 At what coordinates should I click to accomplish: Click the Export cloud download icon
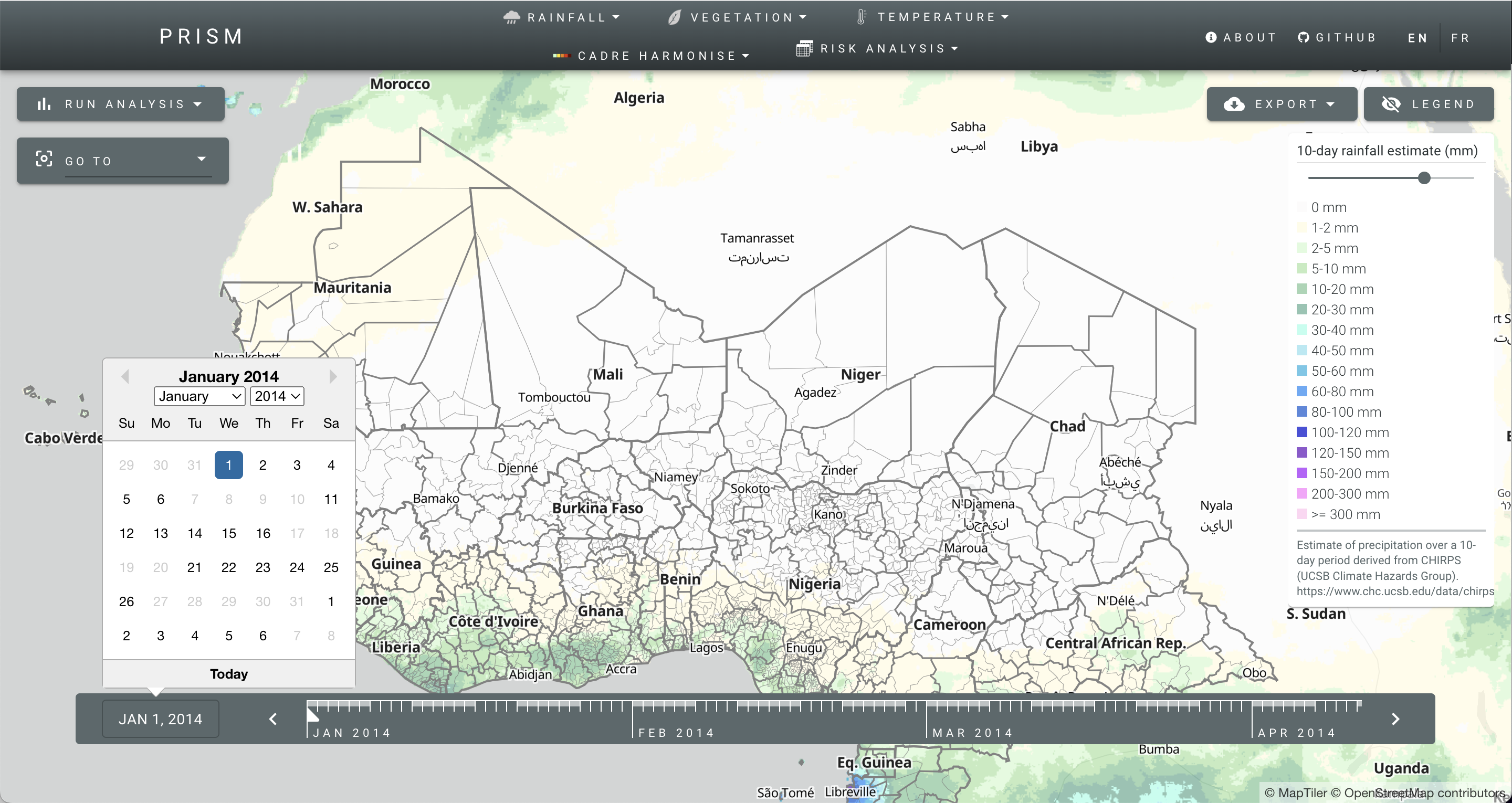(1234, 104)
